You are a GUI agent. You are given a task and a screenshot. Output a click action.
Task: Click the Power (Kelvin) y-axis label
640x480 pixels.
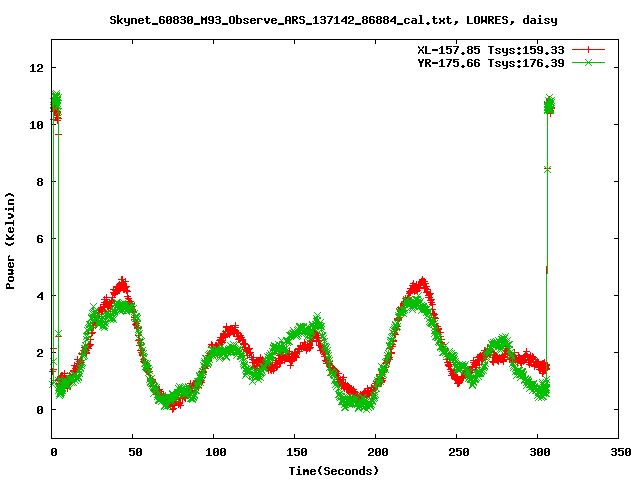click(x=10, y=241)
